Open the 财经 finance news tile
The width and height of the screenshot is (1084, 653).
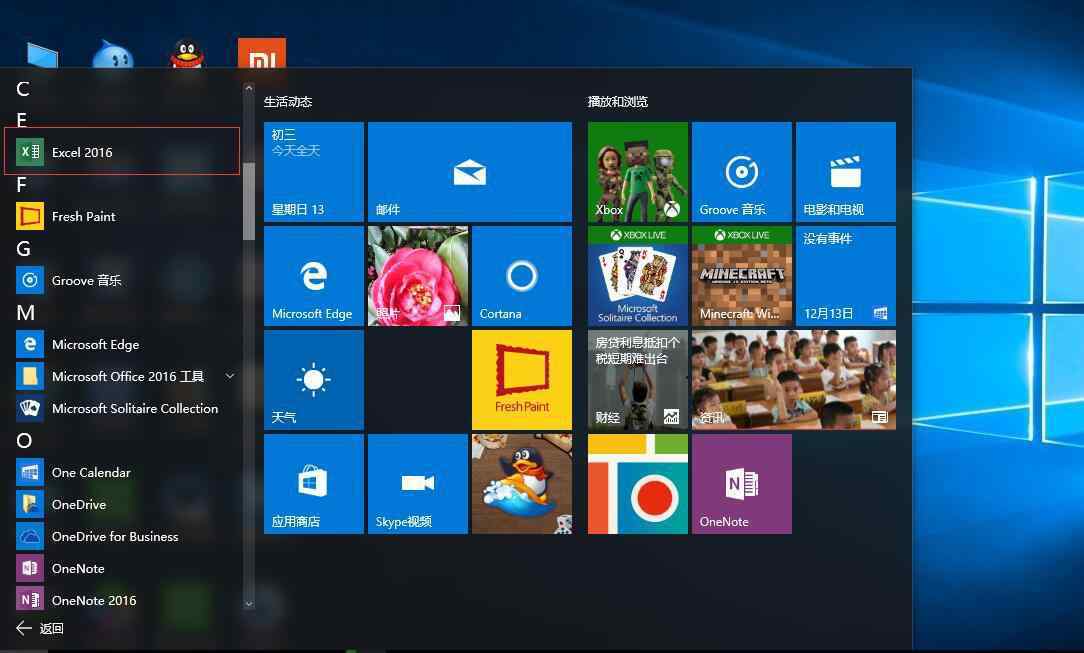[638, 380]
